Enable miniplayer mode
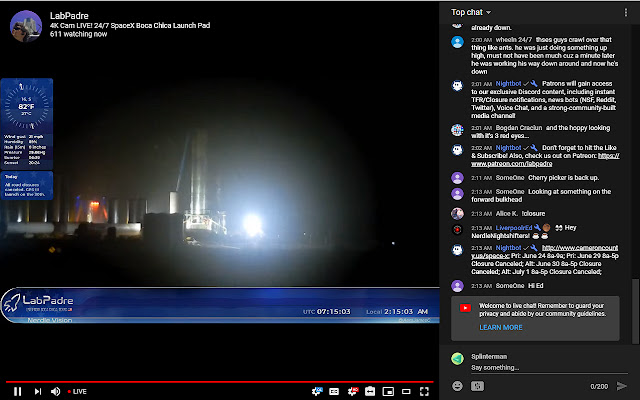 388,391
